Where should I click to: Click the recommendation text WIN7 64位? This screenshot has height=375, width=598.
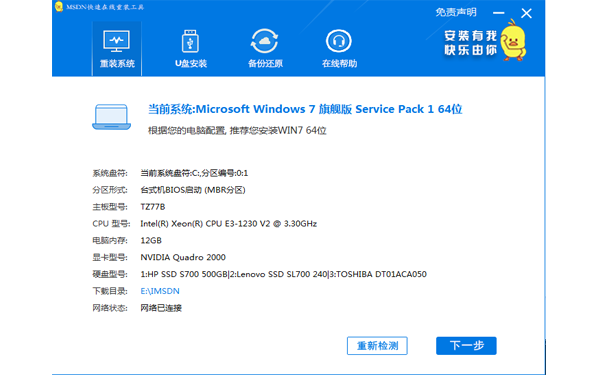point(237,130)
